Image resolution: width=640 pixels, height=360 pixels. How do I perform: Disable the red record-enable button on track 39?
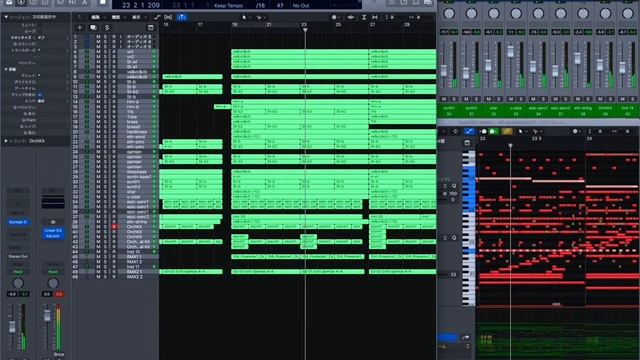tap(114, 227)
